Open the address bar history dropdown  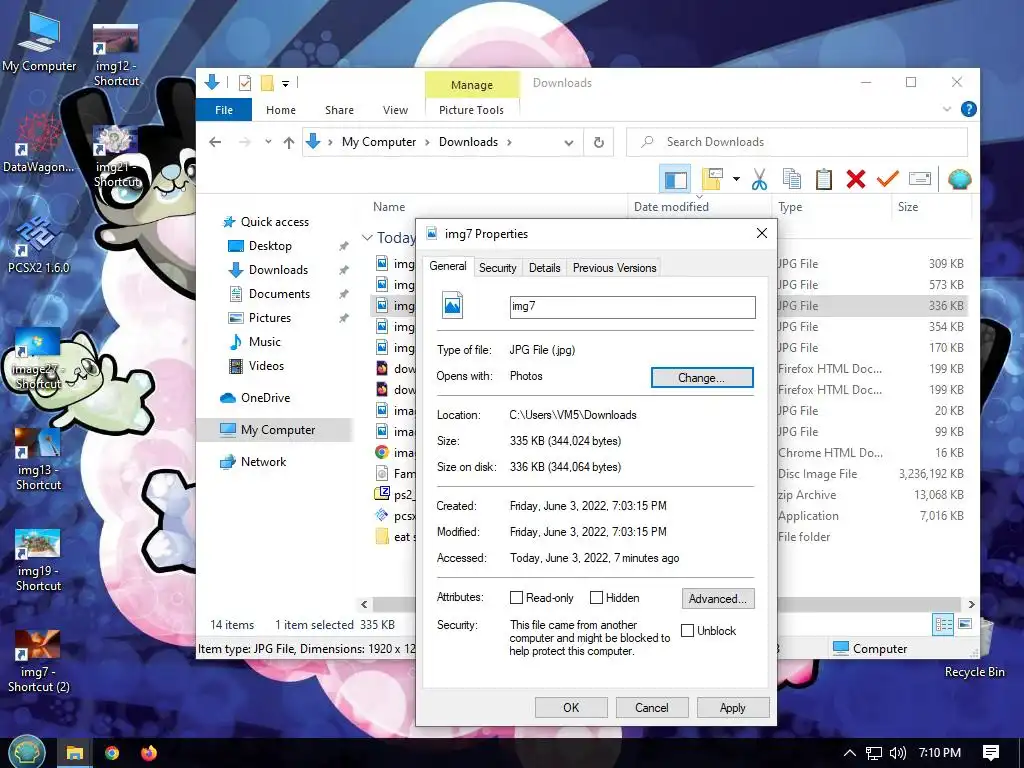click(569, 143)
